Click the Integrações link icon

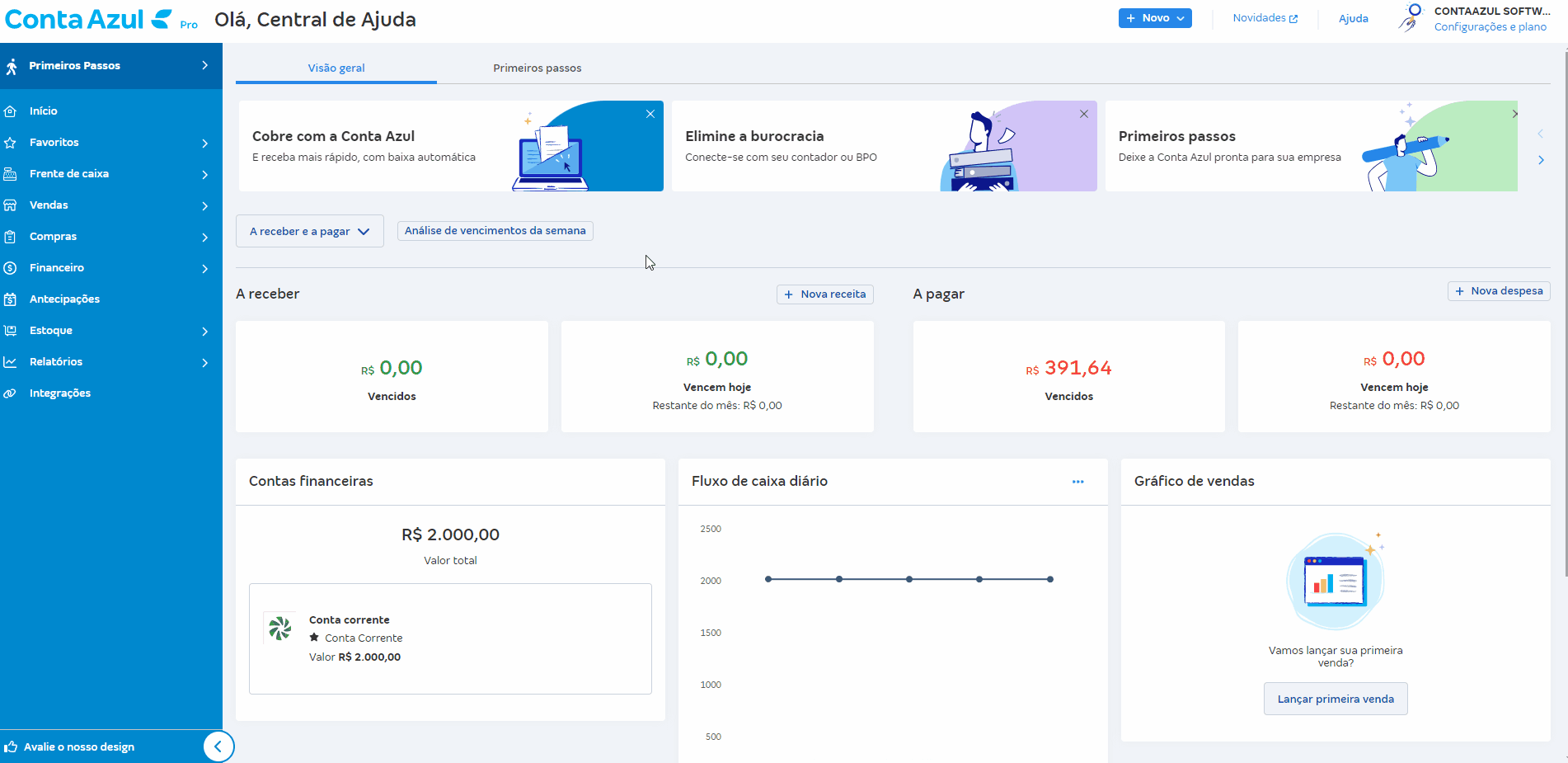click(x=11, y=393)
